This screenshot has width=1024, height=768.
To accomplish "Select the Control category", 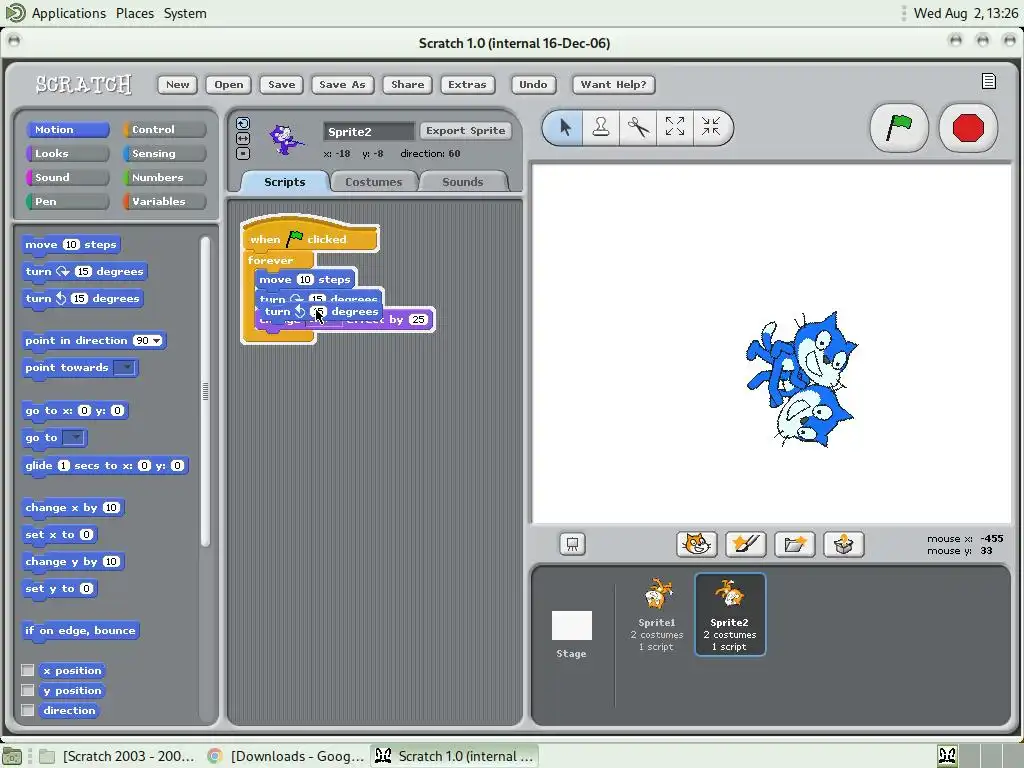I will pyautogui.click(x=165, y=129).
